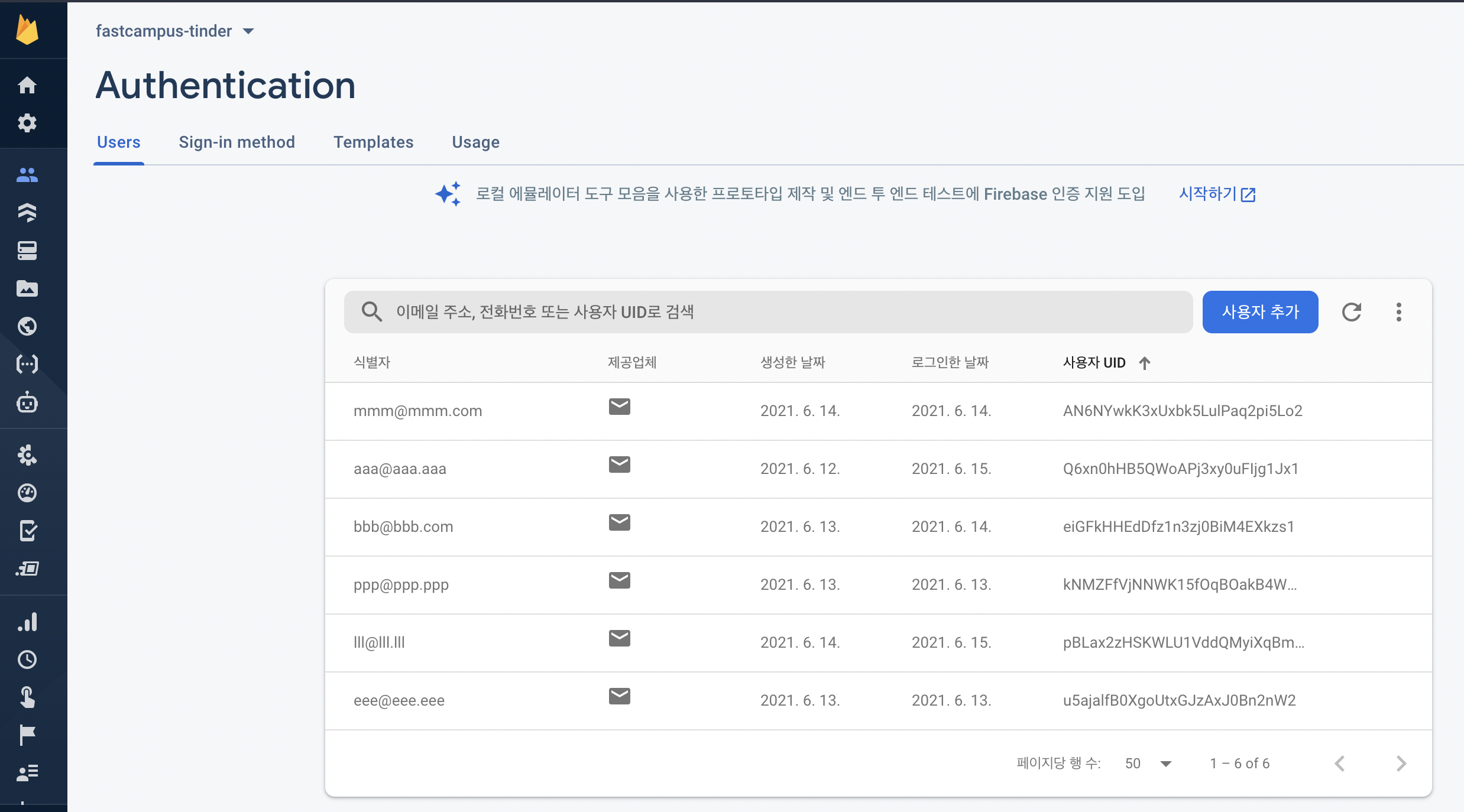Click the refresh users icon

click(1352, 312)
